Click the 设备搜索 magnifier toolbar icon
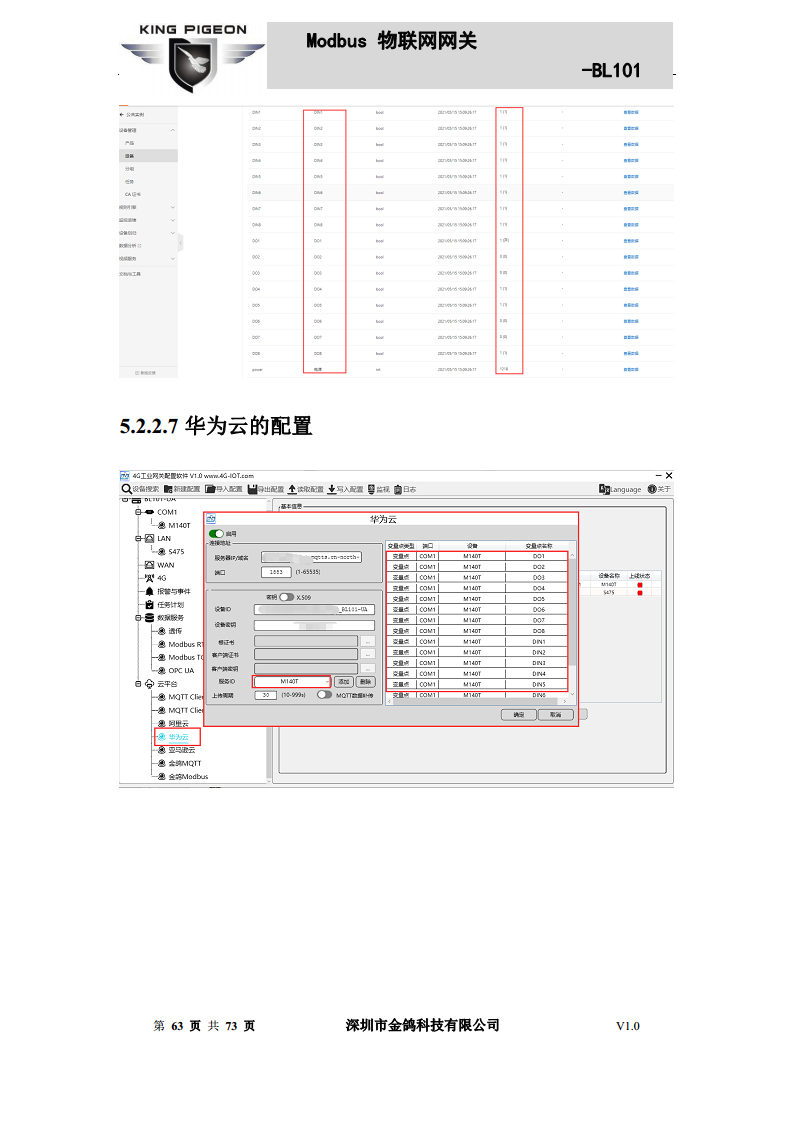Screen dimensions: 793x1122 point(127,489)
